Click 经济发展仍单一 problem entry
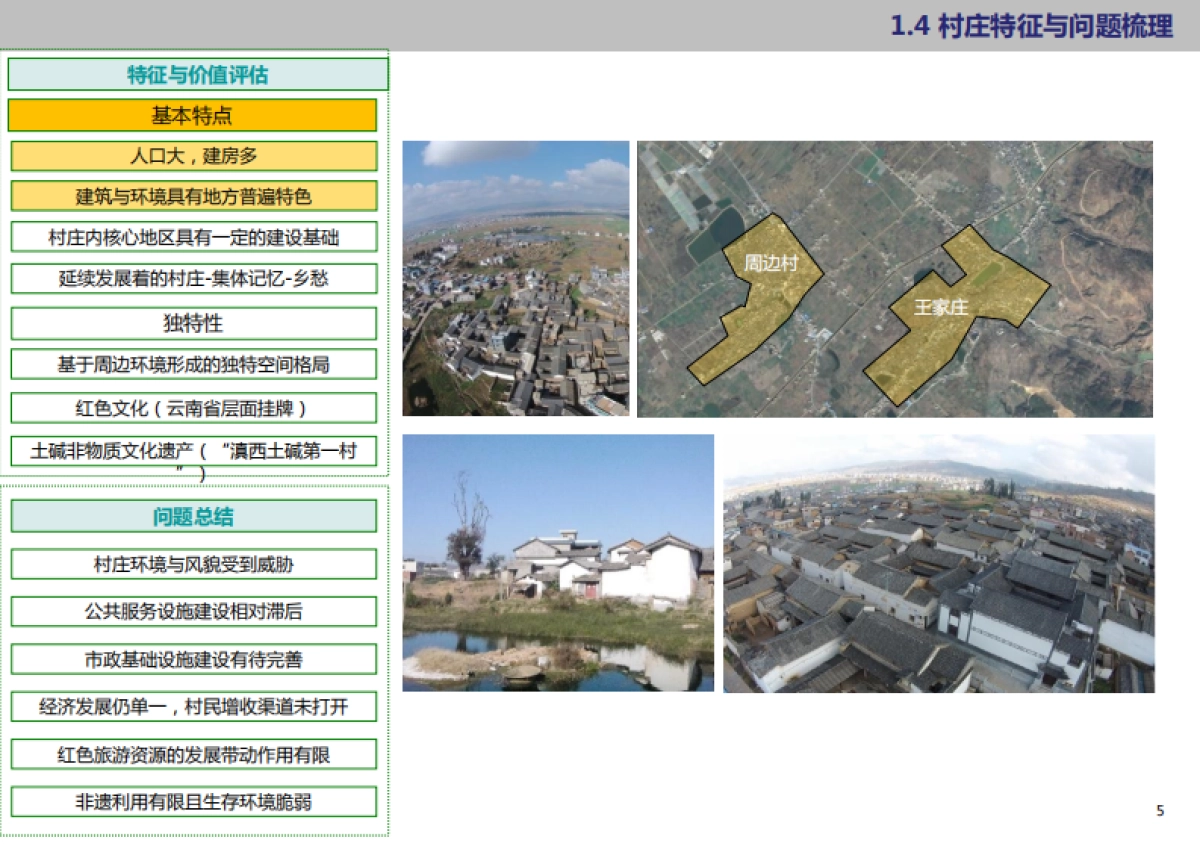 click(194, 706)
